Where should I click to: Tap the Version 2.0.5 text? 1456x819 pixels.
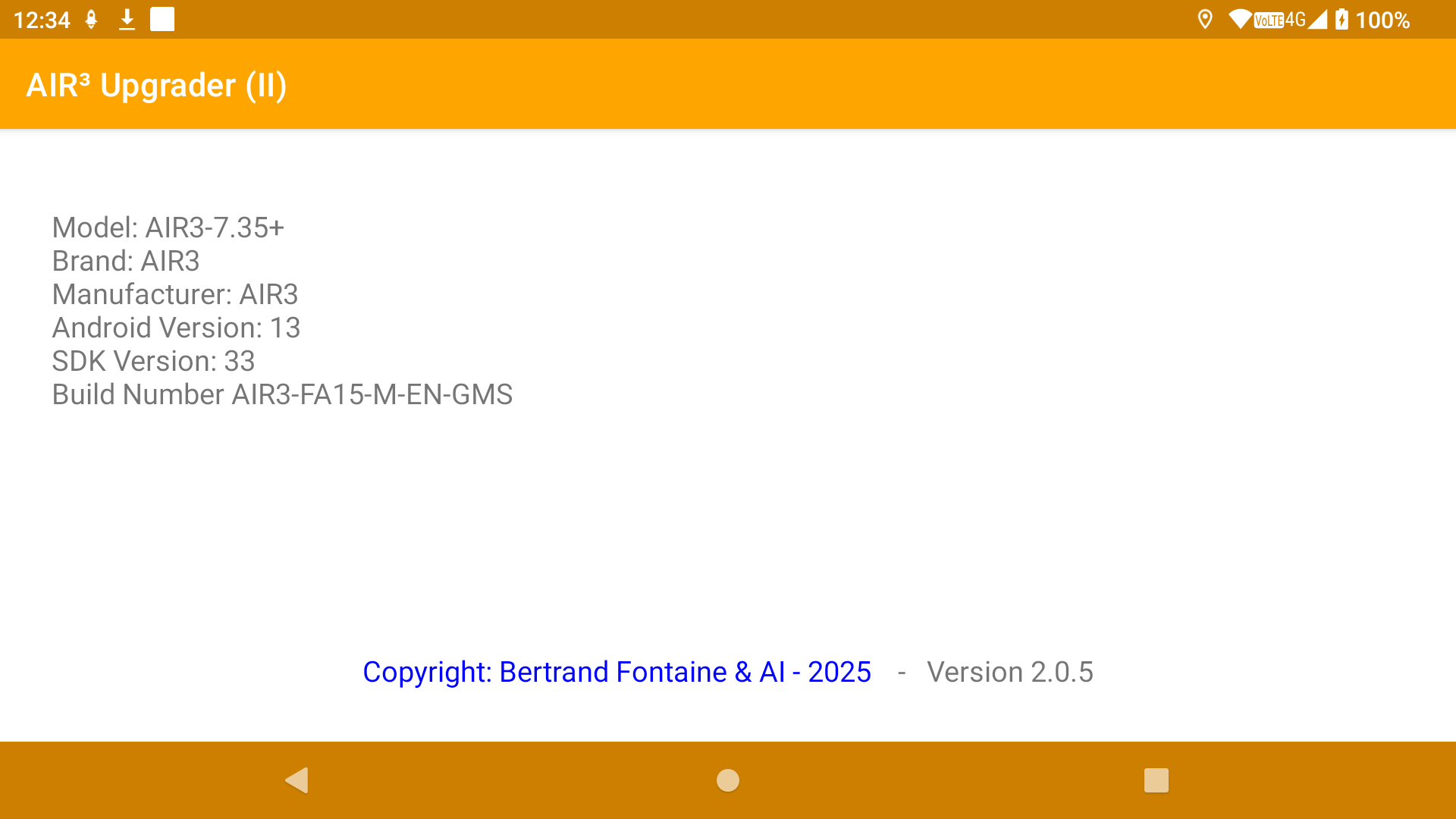click(1009, 672)
